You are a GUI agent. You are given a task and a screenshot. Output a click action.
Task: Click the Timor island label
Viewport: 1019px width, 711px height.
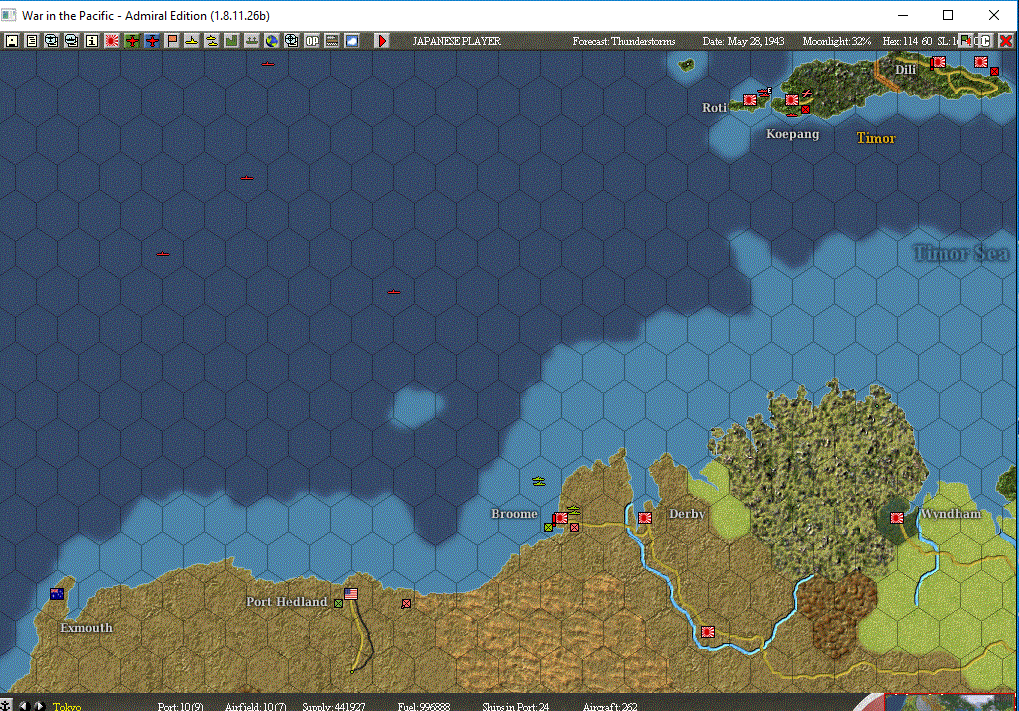[876, 138]
